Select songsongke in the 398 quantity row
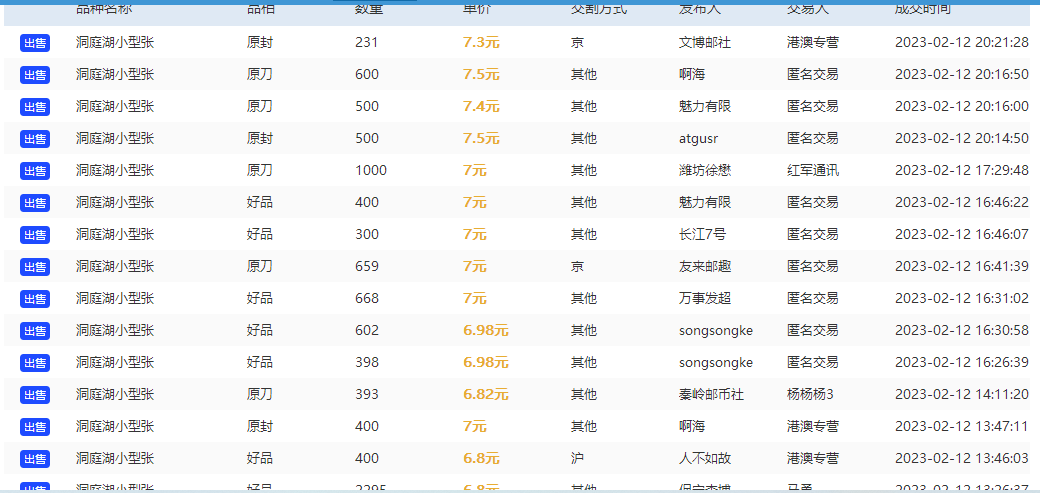The width and height of the screenshot is (1040, 493). 716,362
